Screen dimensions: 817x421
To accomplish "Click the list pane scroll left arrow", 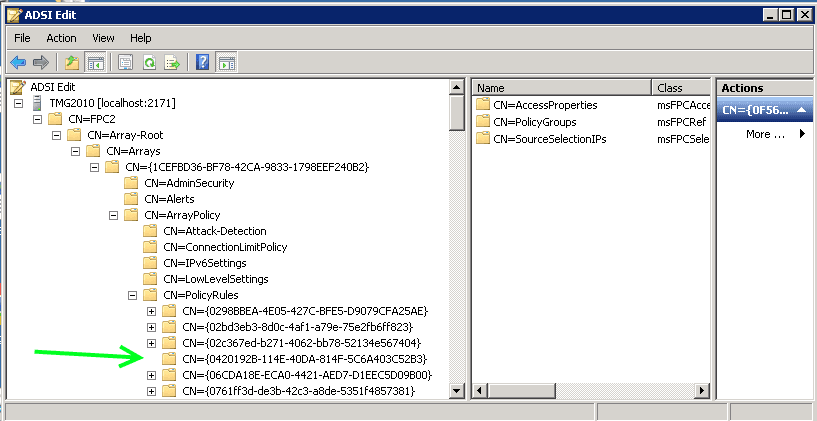I will point(480,391).
